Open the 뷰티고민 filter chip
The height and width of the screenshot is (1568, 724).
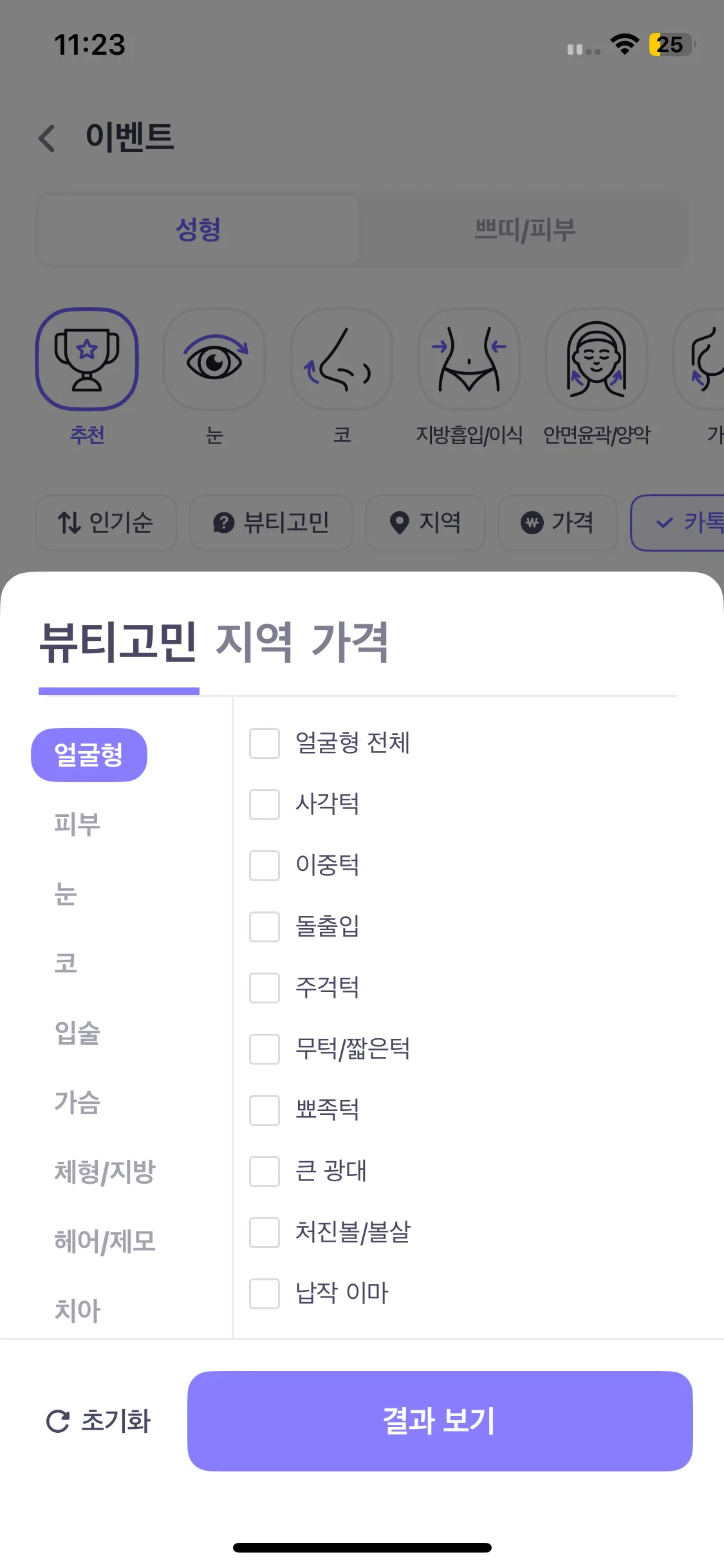tap(272, 523)
